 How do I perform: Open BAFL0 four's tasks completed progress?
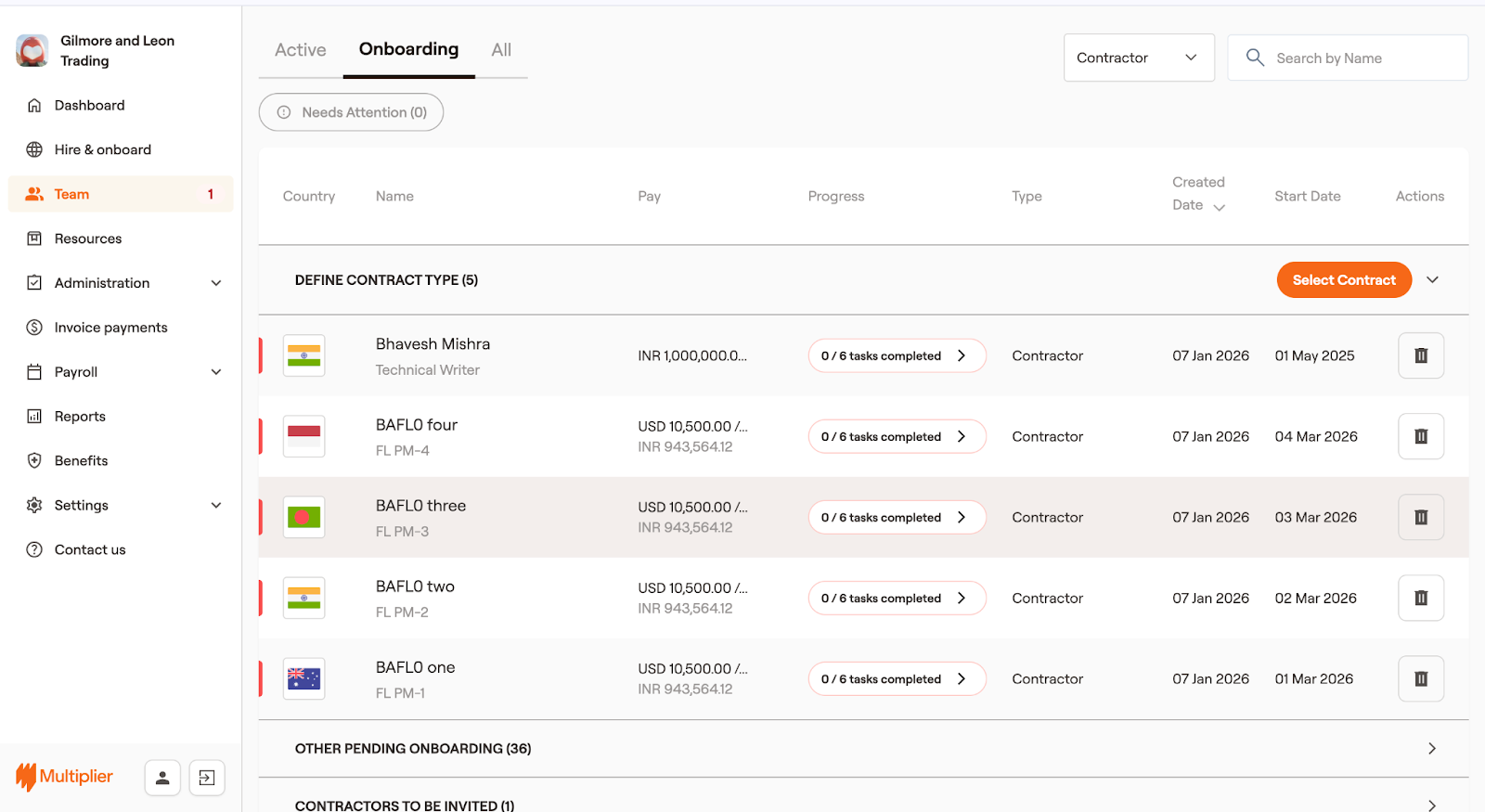(896, 437)
